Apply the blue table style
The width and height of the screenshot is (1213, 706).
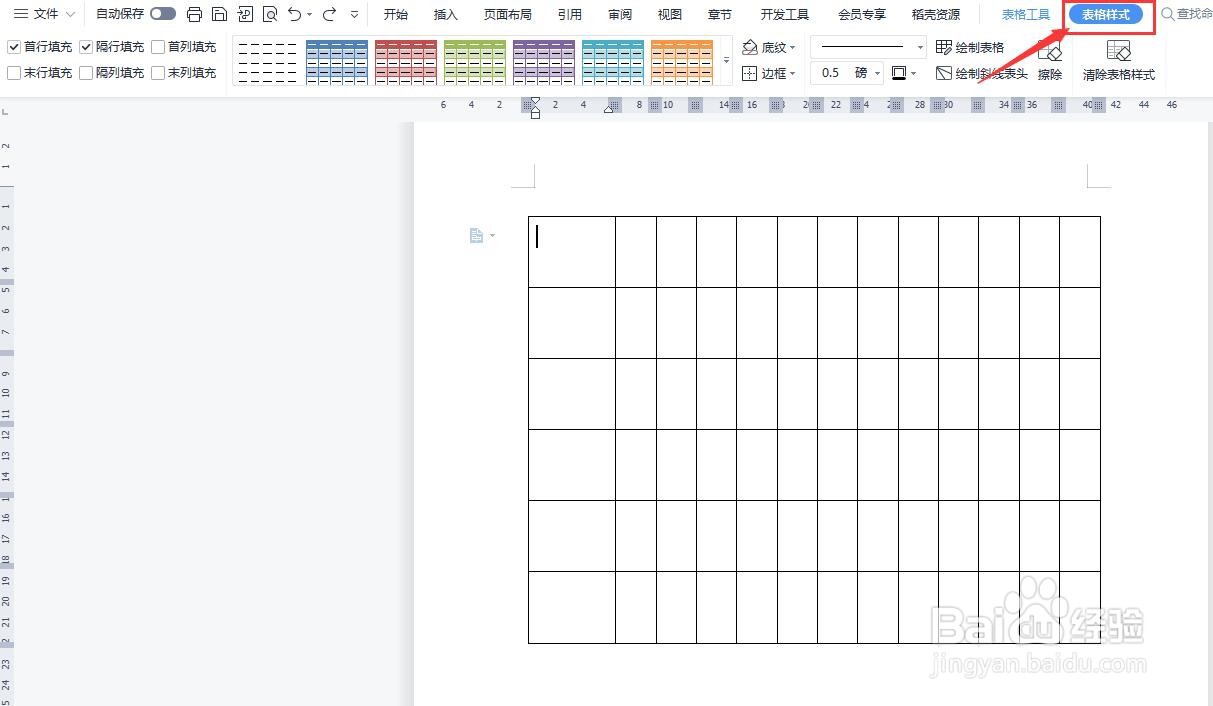coord(337,61)
